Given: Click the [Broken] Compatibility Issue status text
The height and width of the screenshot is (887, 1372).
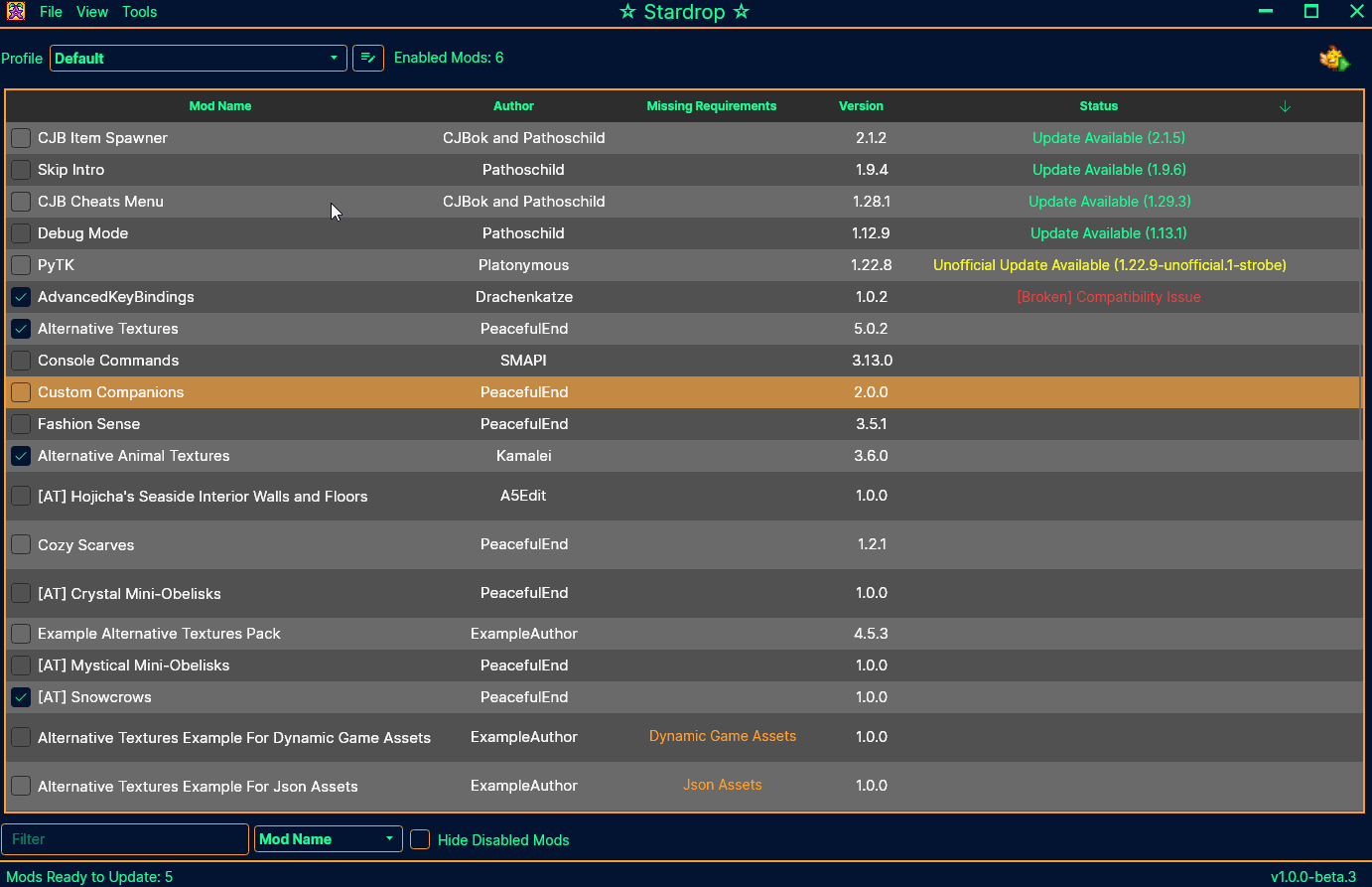Looking at the screenshot, I should tap(1109, 297).
